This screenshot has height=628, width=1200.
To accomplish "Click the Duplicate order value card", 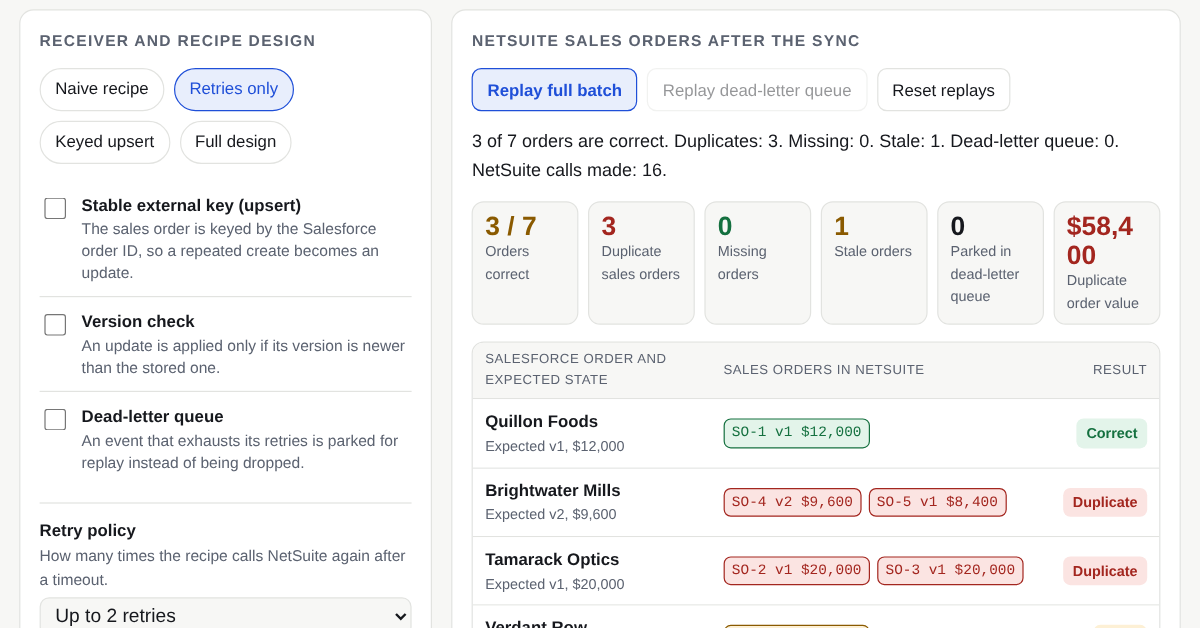I will (1107, 263).
